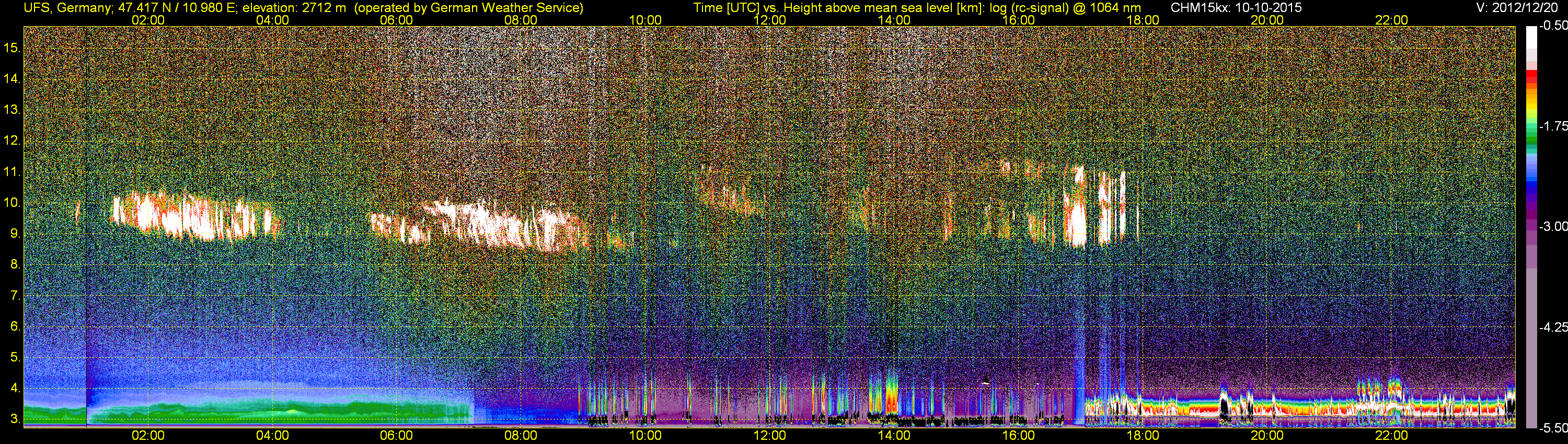Click the 08:00 label on the lower time axis
1568x444 pixels.
point(521,436)
